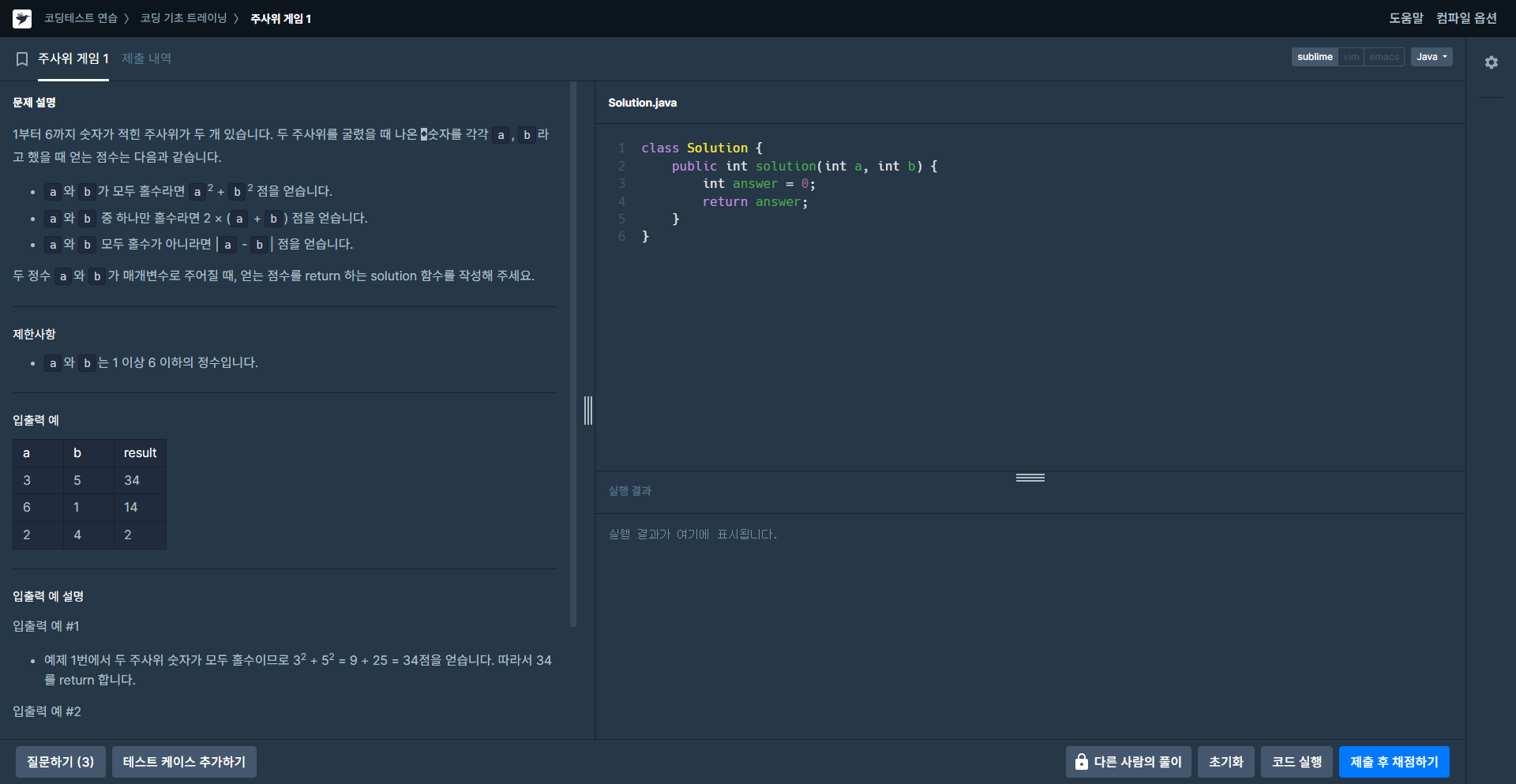1516x784 pixels.
Task: Click the 입출력 예 설명 heading
Action: [x=48, y=596]
